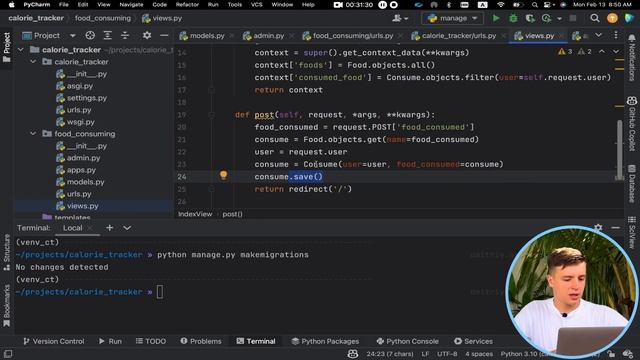This screenshot has height=360, width=640.
Task: Pause the screen recording in menu bar
Action: click(382, 5)
